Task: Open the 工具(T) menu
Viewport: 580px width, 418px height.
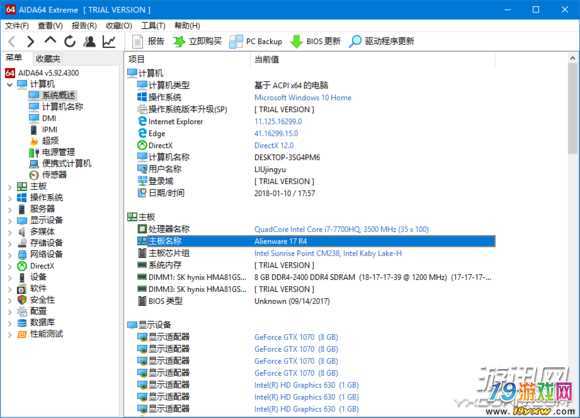Action: click(x=153, y=26)
